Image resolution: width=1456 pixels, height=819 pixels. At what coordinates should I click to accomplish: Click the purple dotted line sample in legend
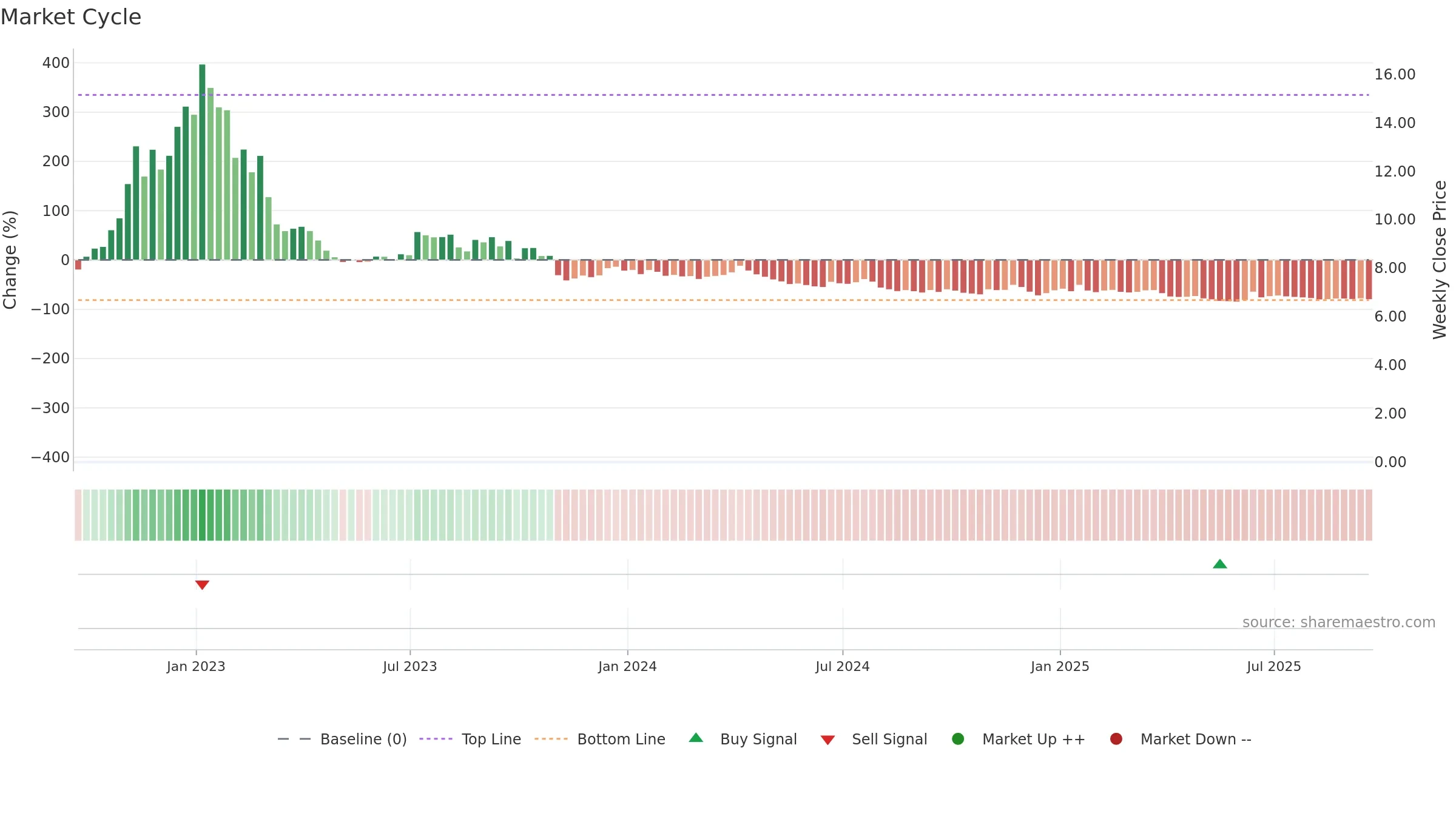point(436,739)
